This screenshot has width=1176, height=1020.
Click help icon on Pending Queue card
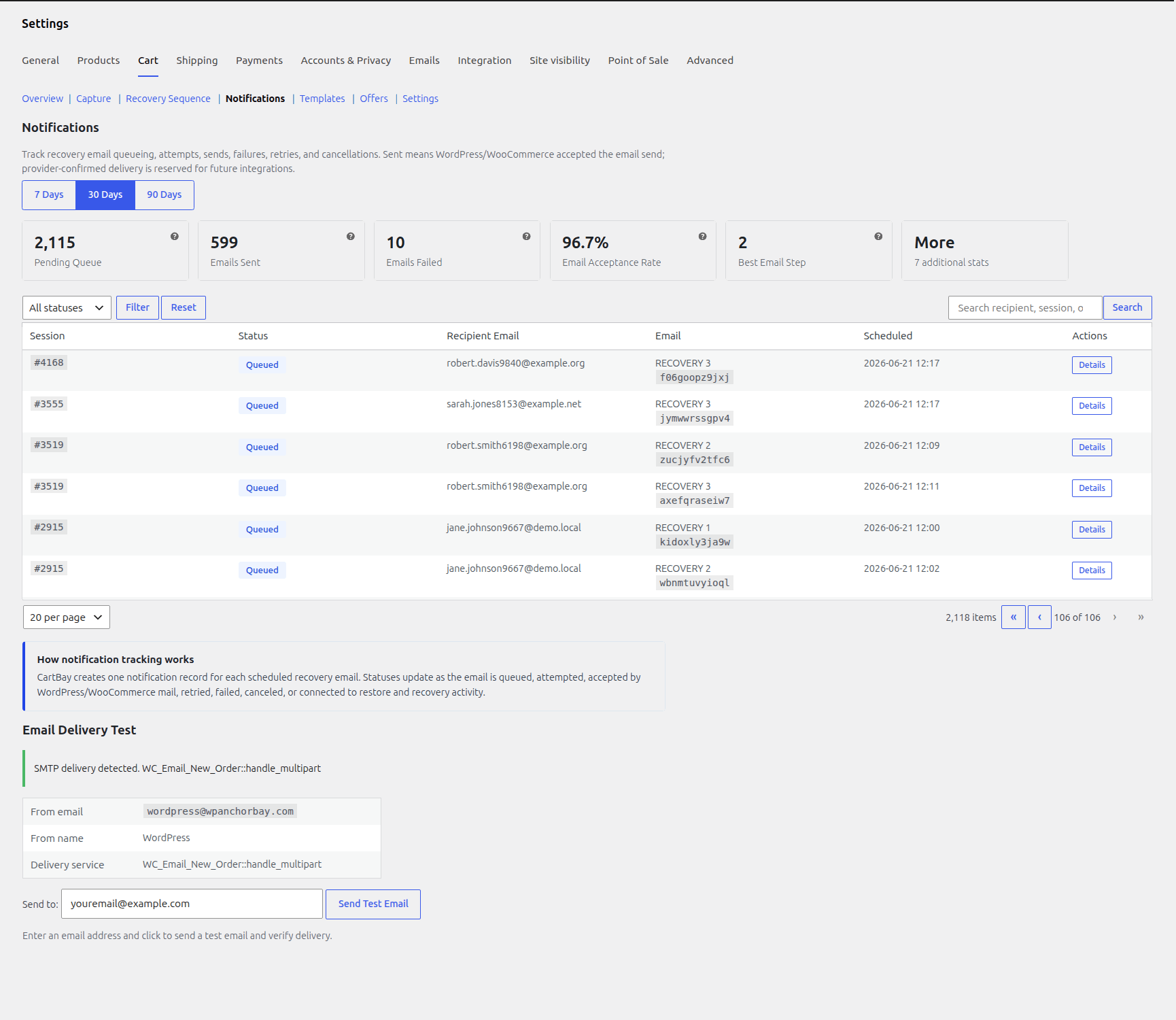tap(175, 237)
